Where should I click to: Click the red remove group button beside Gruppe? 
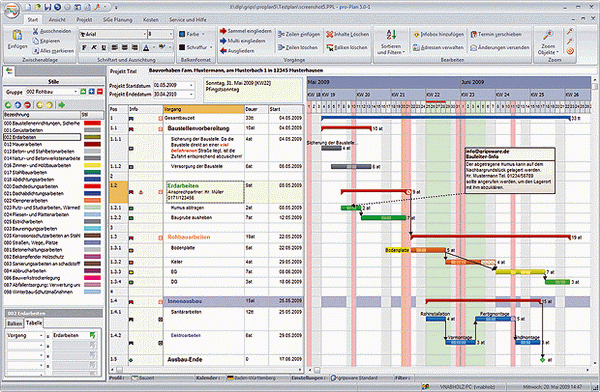(x=100, y=91)
